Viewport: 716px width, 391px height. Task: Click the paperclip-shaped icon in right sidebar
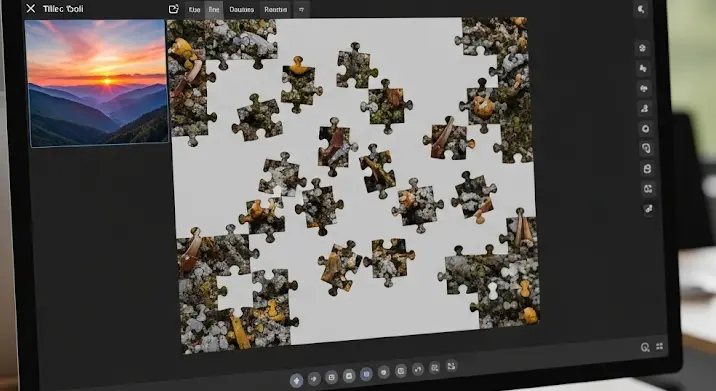[646, 148]
